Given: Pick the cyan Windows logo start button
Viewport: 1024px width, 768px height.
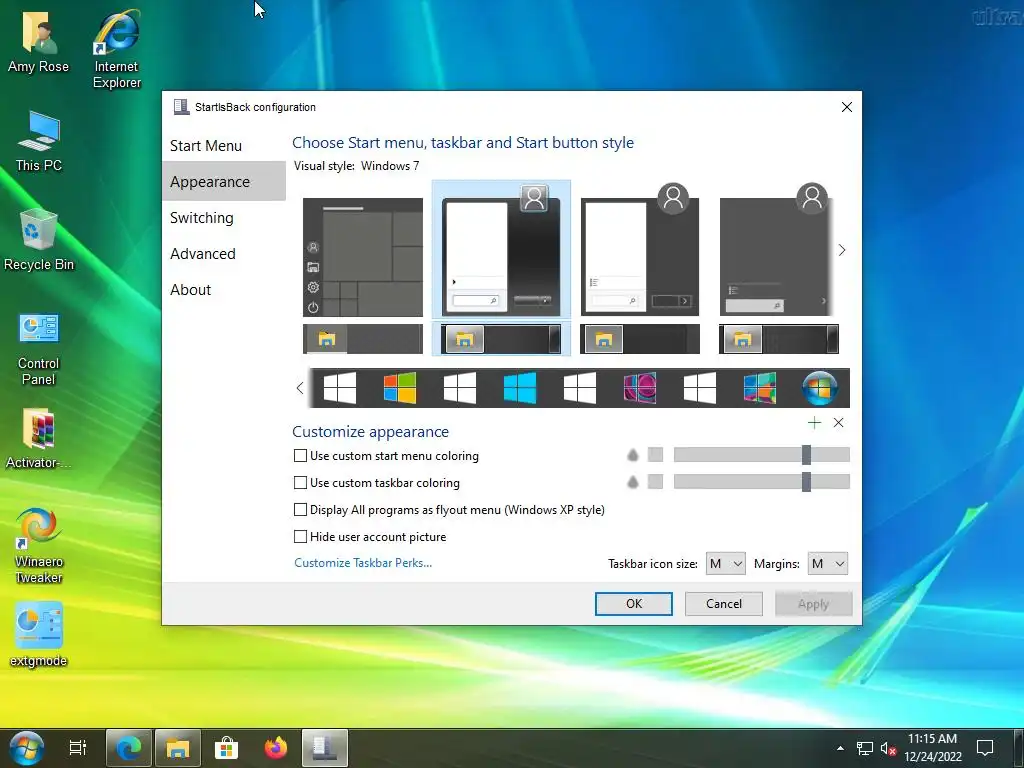Looking at the screenshot, I should click(x=520, y=388).
